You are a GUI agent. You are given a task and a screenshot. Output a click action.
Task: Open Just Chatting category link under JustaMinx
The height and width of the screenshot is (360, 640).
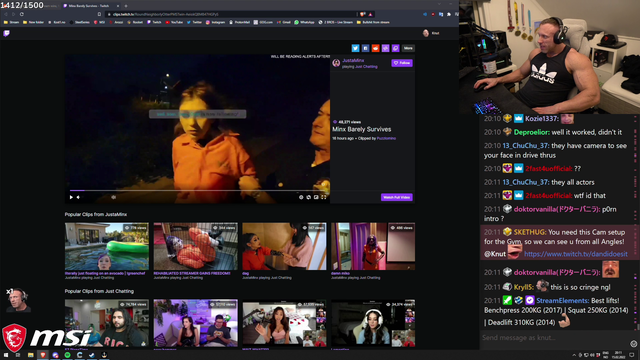[x=366, y=67]
